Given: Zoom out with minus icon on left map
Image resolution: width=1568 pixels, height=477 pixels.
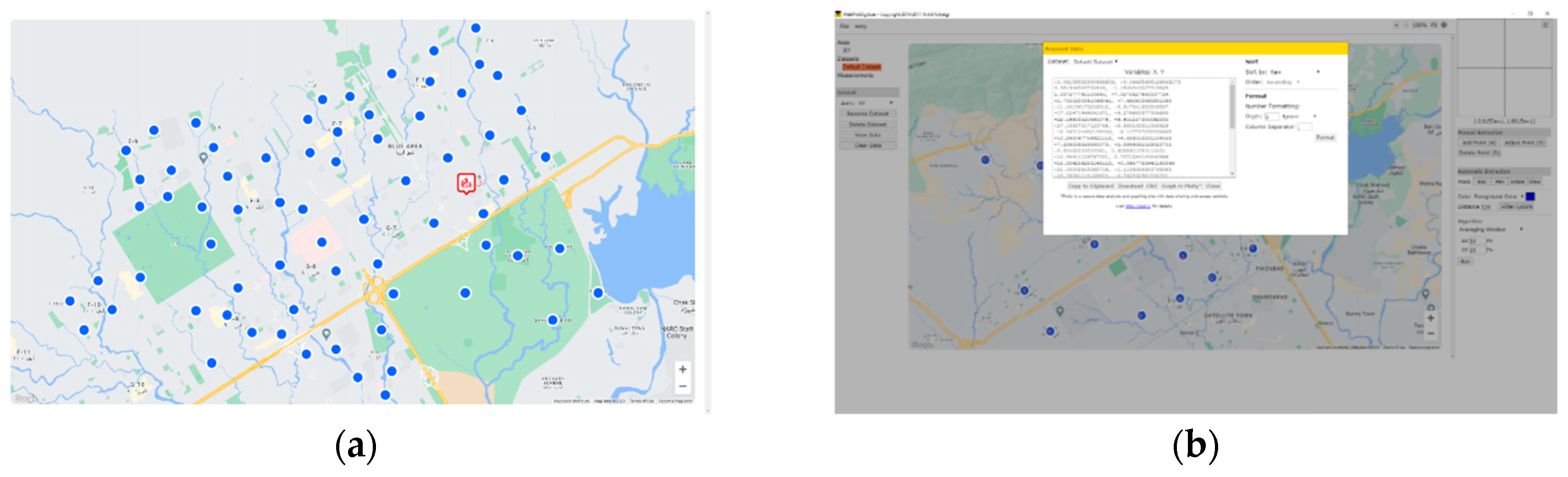Looking at the screenshot, I should coord(682,386).
